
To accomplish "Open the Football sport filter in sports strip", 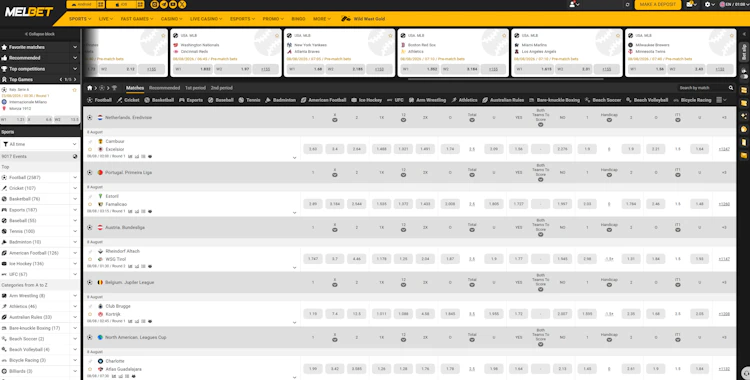I will point(99,100).
